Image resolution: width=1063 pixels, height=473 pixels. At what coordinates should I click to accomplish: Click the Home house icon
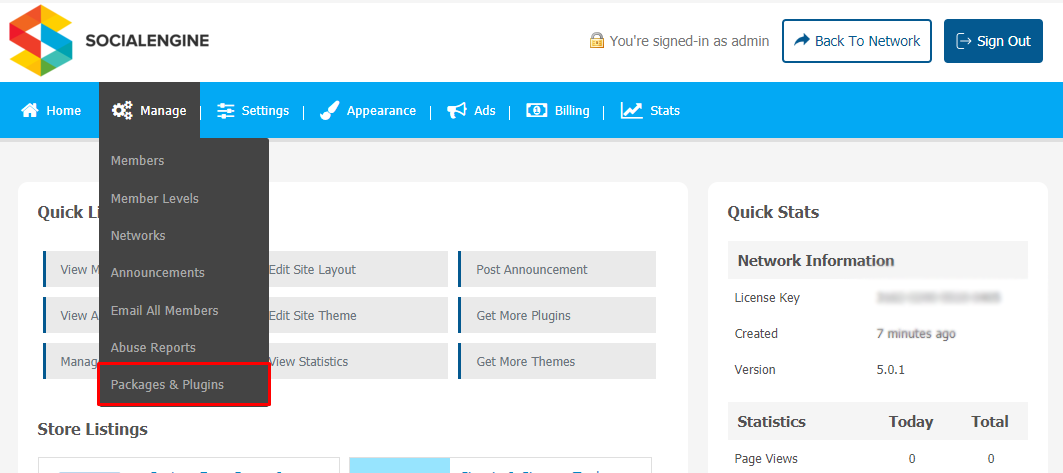30,111
